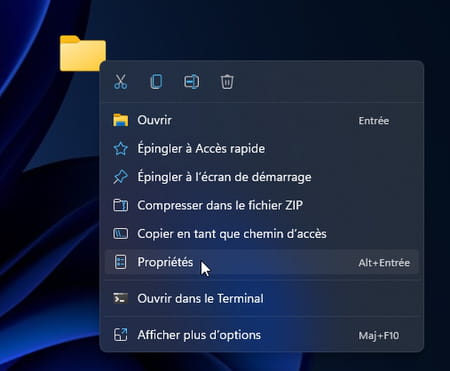Screen dimensions: 450x371
Task: Select the yellow folder on the desktop
Action: [83, 53]
